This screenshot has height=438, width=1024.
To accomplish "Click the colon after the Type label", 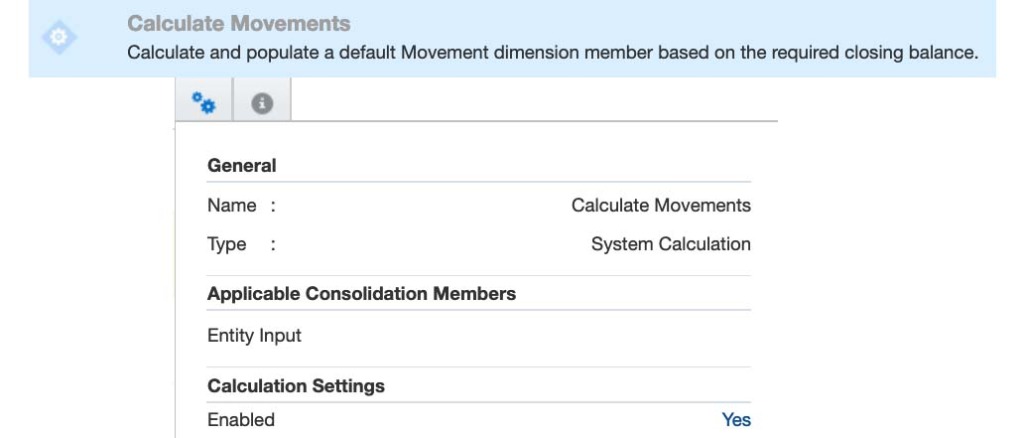I will tap(273, 244).
